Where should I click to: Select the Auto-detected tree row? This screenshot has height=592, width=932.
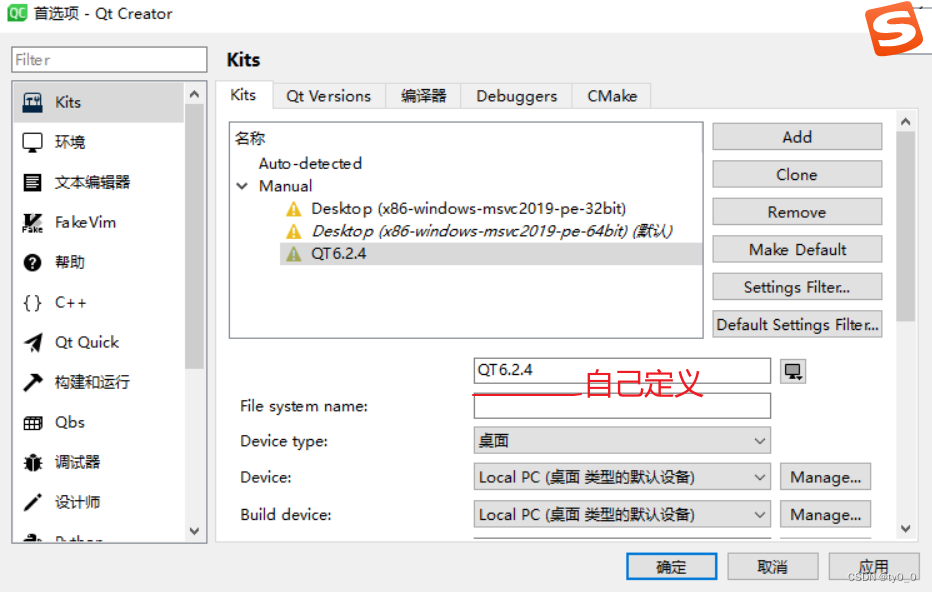pyautogui.click(x=310, y=163)
